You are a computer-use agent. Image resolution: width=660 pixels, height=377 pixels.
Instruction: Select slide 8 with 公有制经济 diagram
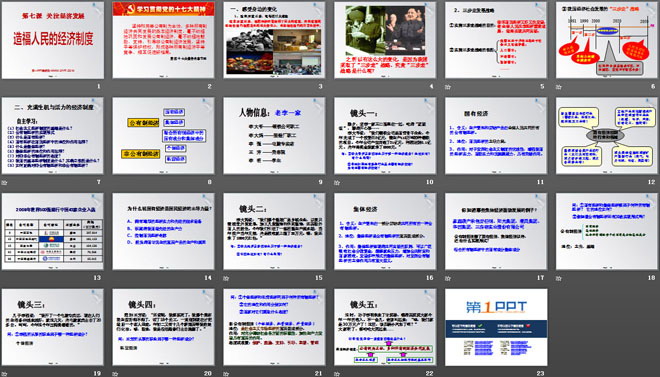pyautogui.click(x=163, y=135)
